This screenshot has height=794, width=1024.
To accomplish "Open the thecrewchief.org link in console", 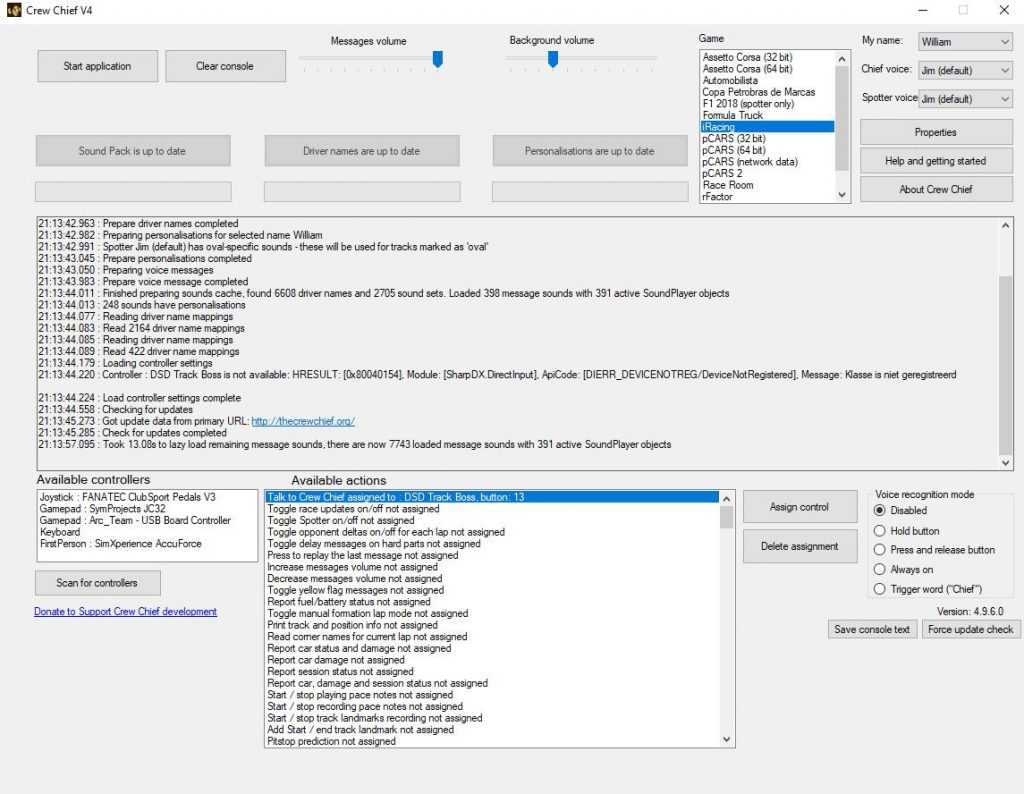I will pos(303,422).
